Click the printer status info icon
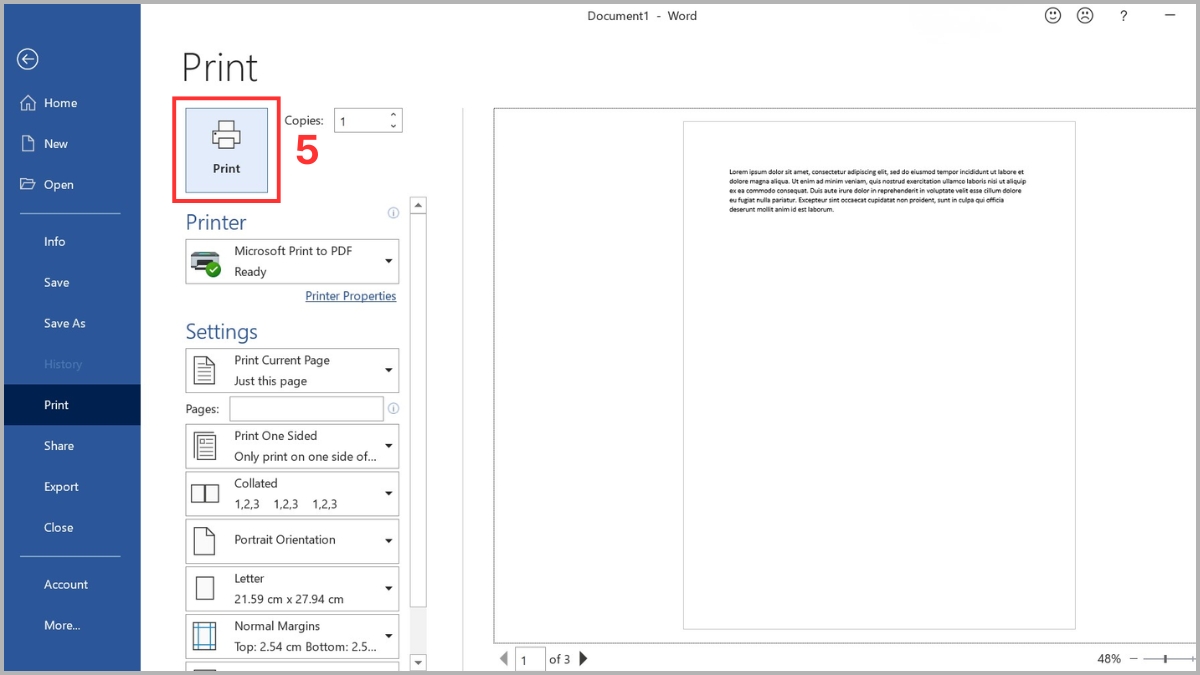The image size is (1200, 675). click(x=393, y=212)
